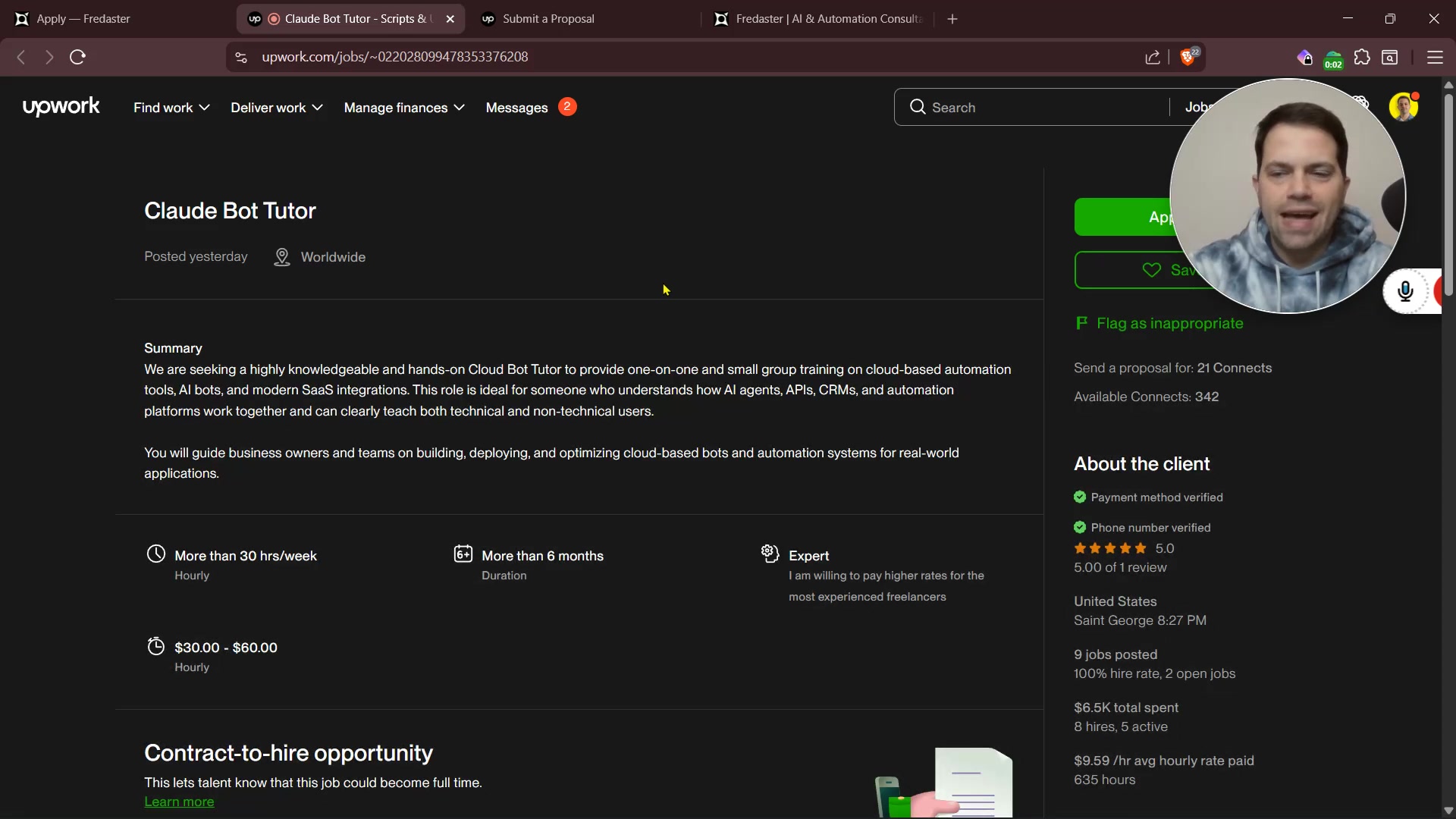
Task: Open browser extensions puzzle icon
Action: tap(1362, 58)
